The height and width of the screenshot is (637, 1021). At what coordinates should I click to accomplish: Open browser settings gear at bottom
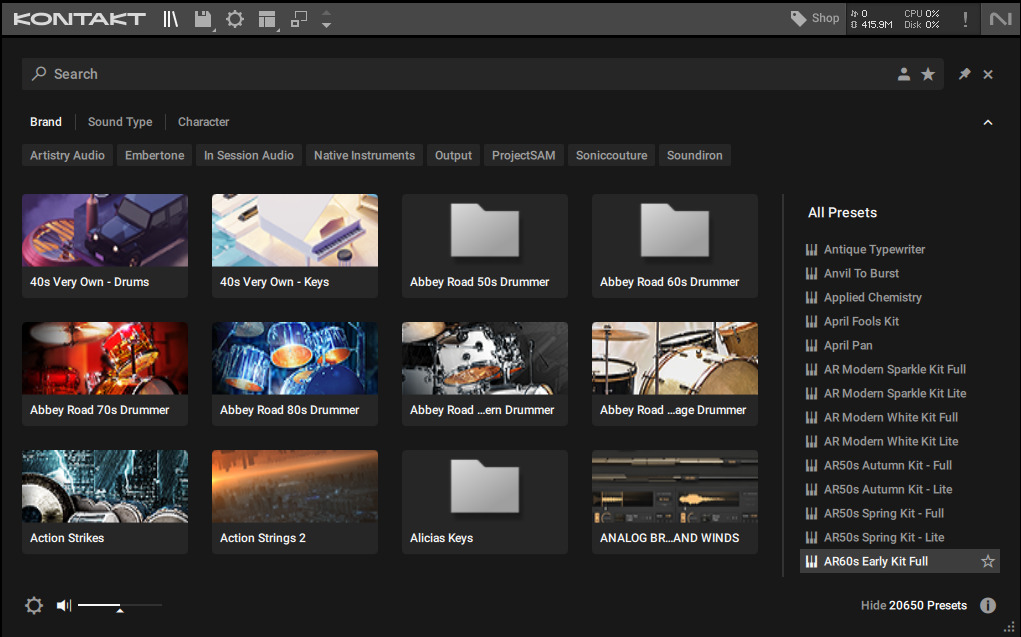pos(34,606)
